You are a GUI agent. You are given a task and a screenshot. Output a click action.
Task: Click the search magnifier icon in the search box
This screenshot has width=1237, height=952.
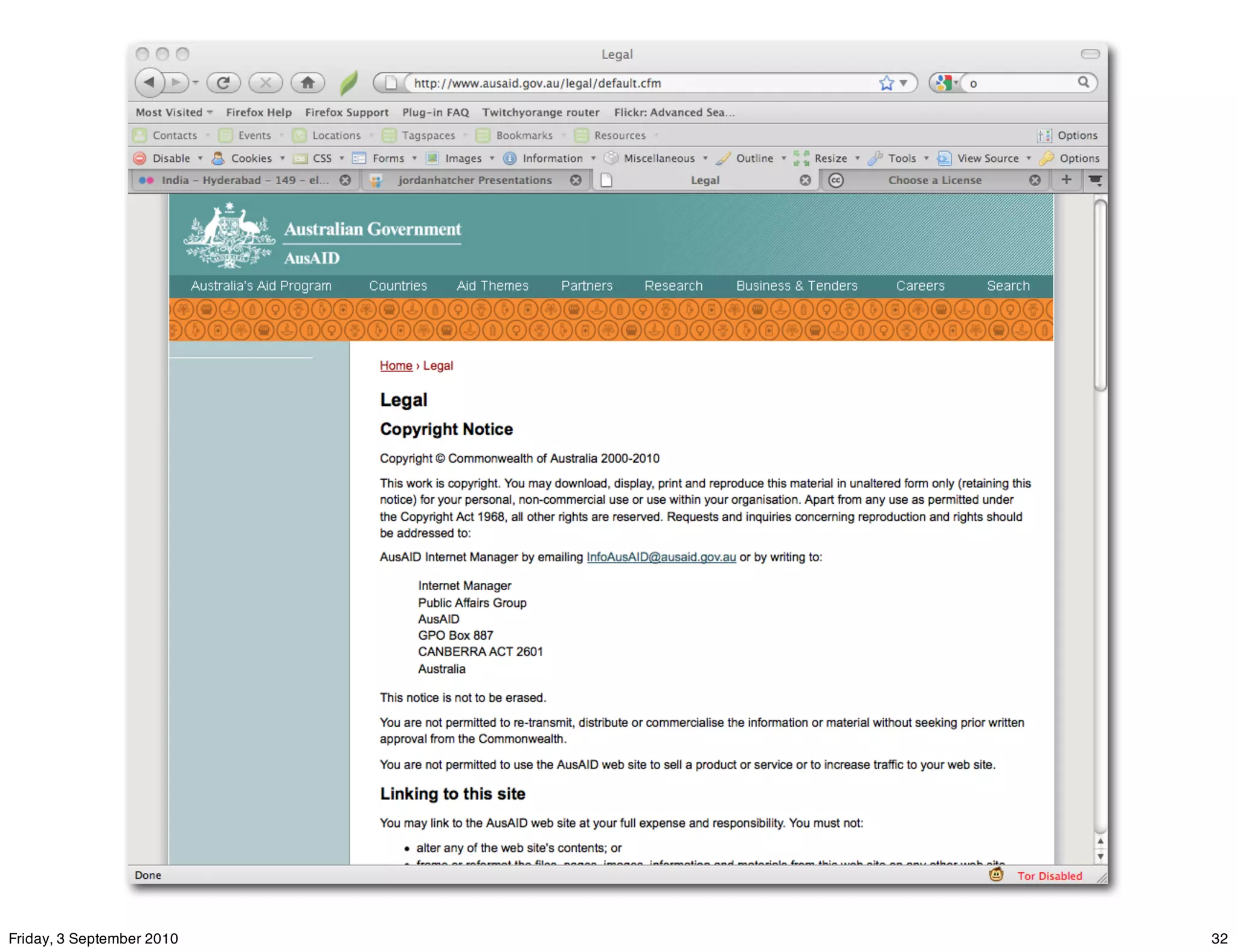pos(1084,82)
